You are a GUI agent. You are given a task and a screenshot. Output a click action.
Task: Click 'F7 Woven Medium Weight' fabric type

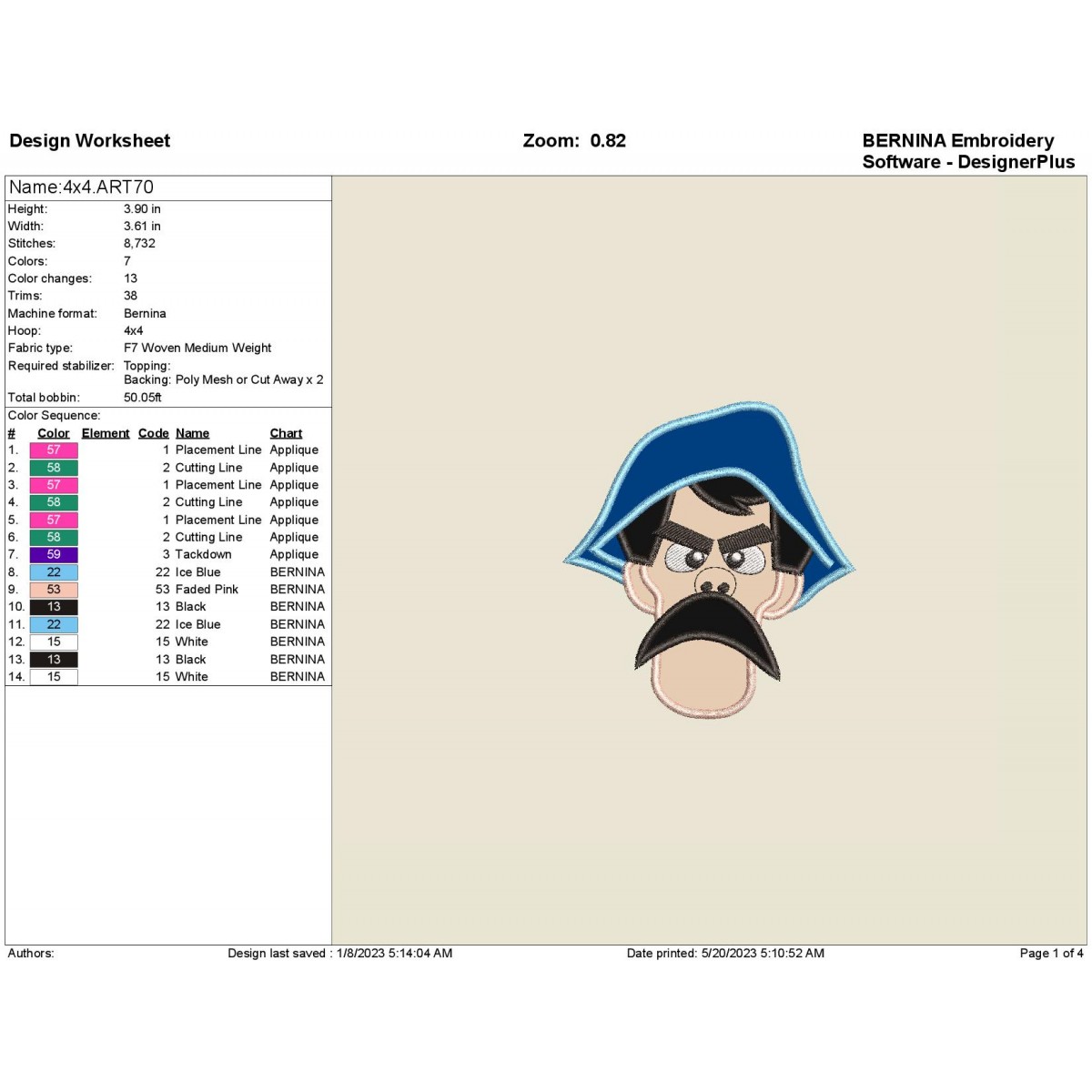click(197, 348)
